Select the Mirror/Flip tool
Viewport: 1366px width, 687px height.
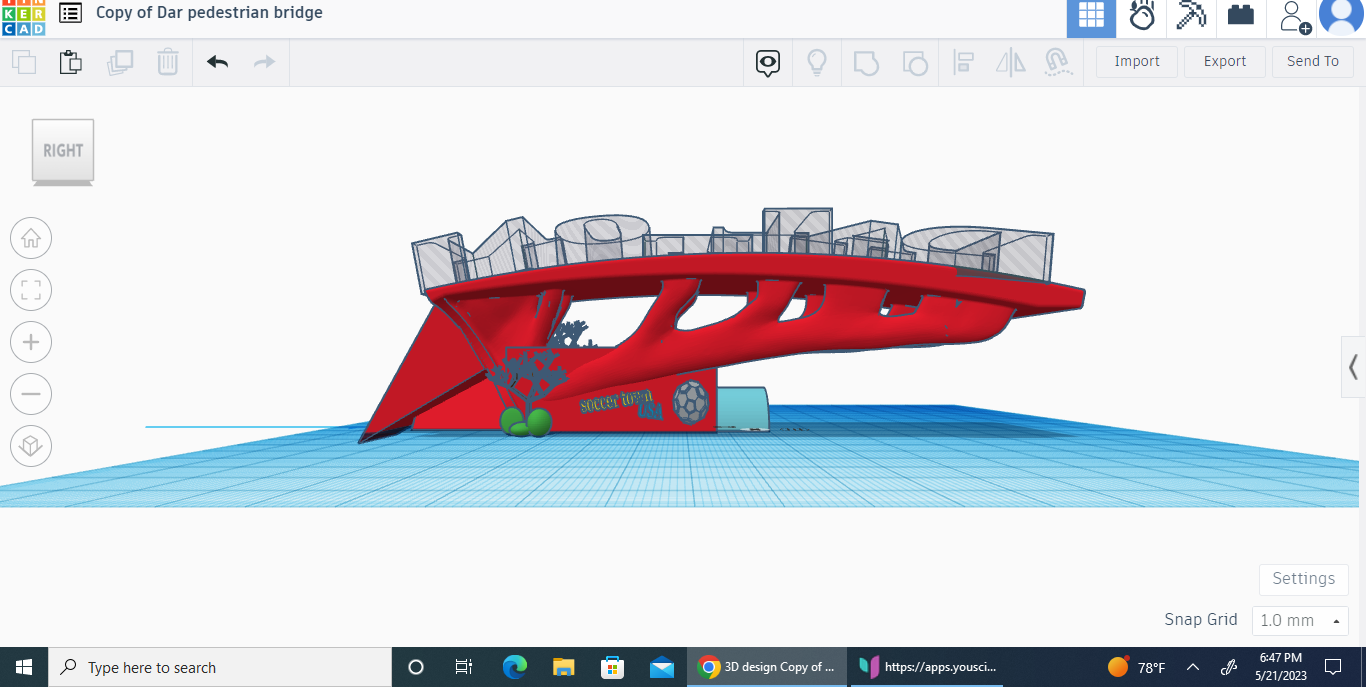1010,62
